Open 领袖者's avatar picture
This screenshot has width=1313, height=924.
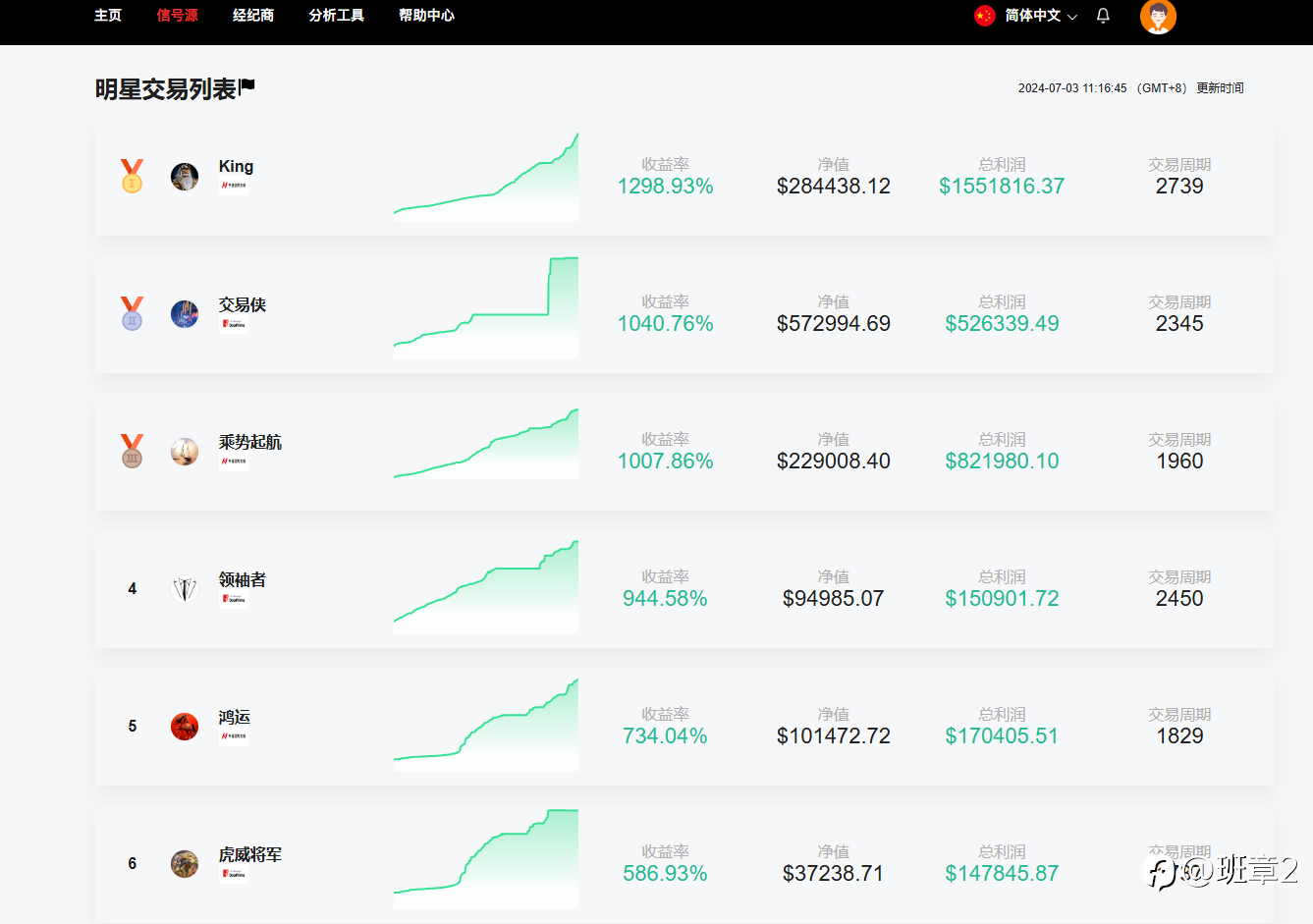(185, 589)
